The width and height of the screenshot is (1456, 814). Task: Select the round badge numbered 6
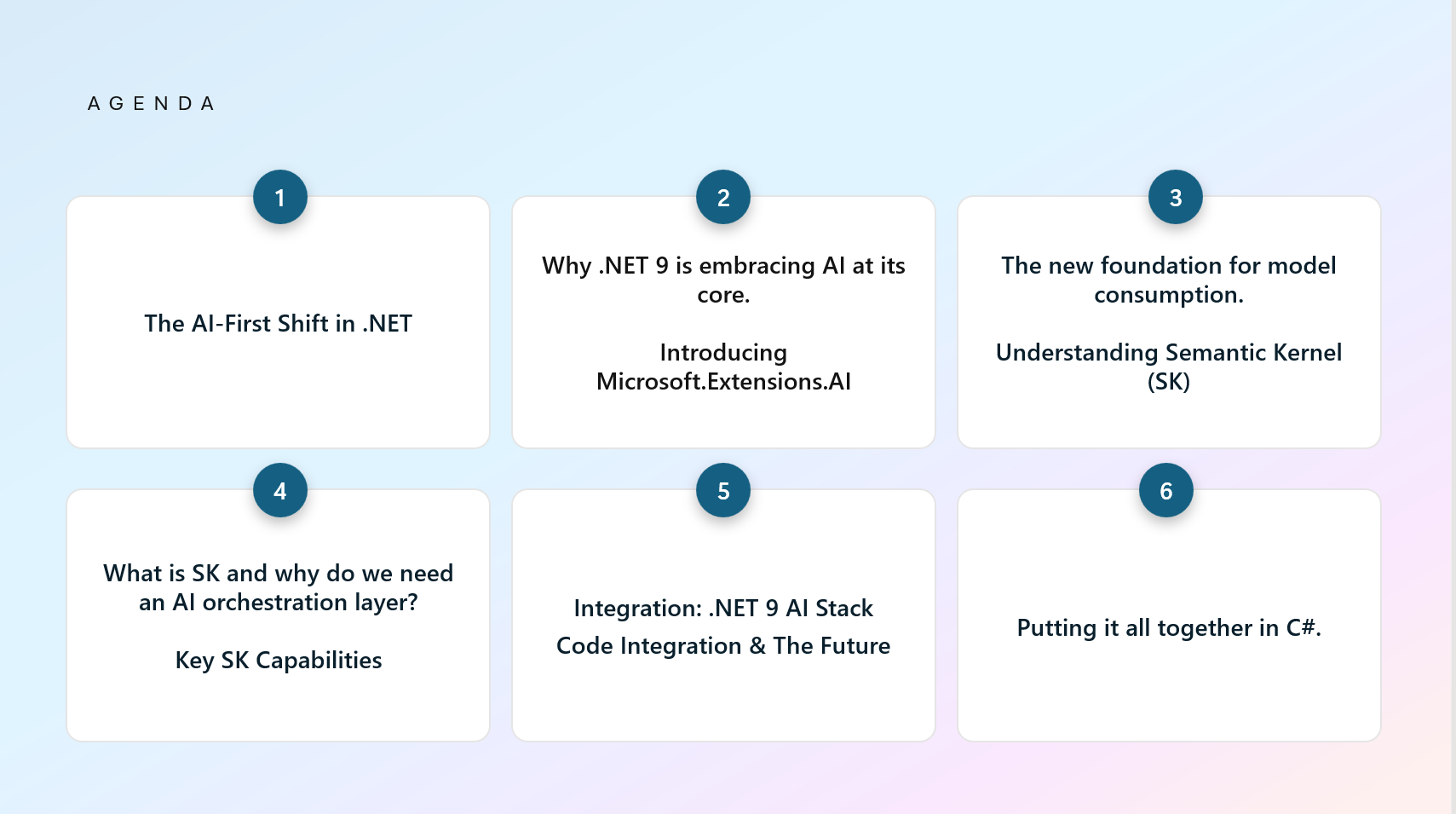pos(1165,491)
